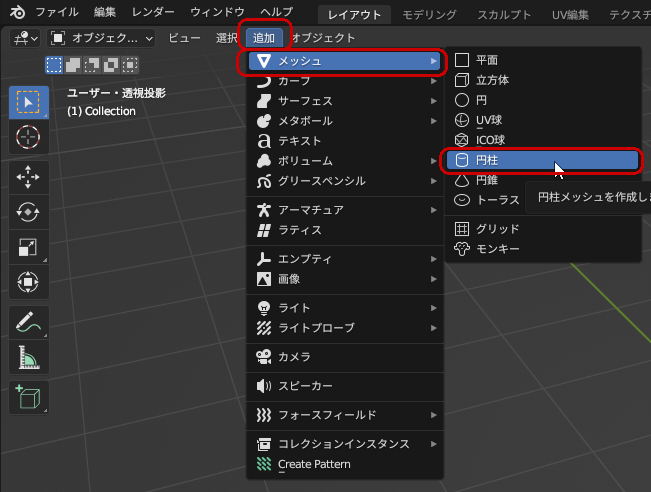Screen dimensions: 651x492
Task: Click the Blender logo icon
Action: pyautogui.click(x=17, y=12)
